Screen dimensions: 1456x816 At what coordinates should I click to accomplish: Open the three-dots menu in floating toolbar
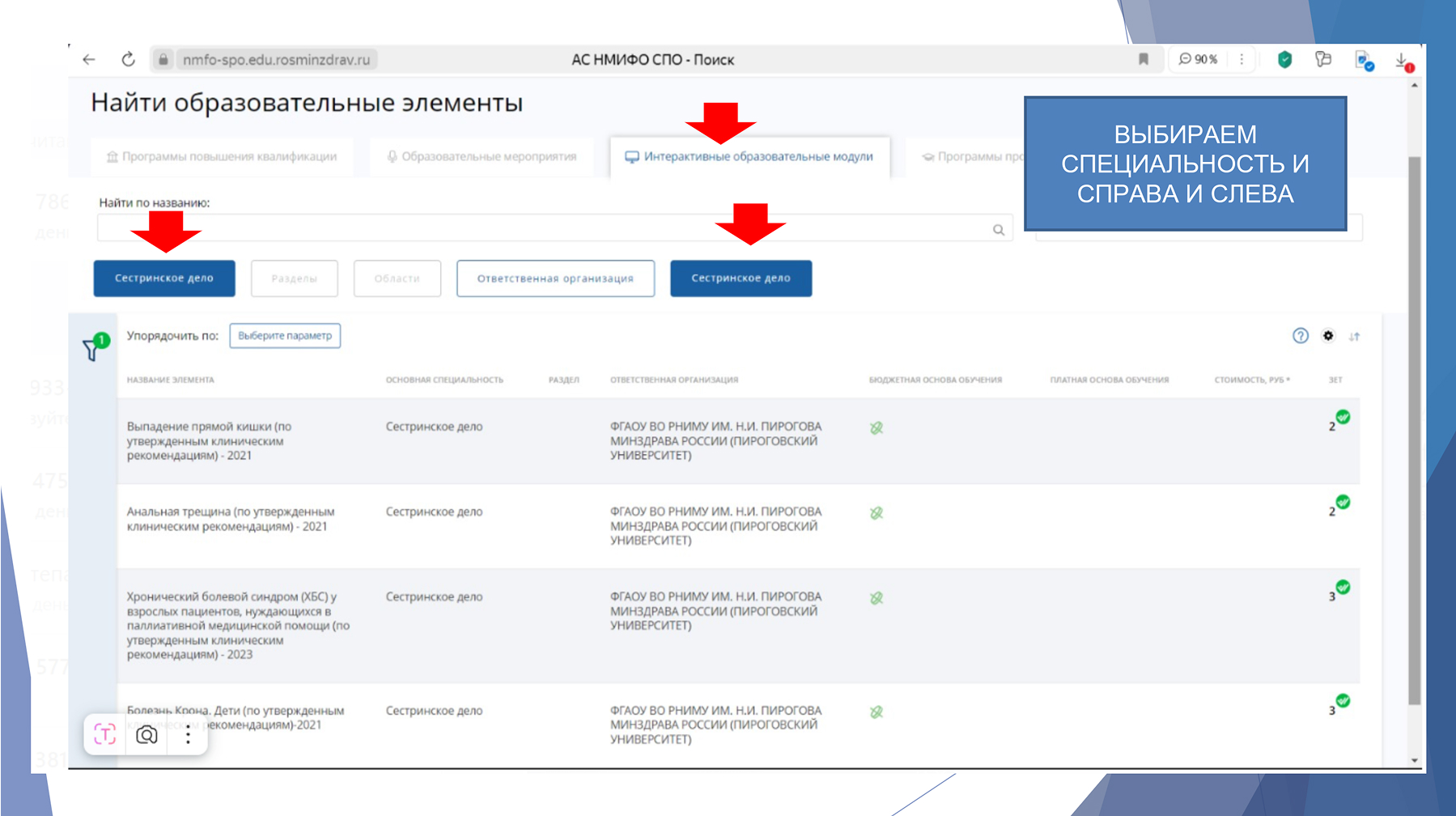188,734
